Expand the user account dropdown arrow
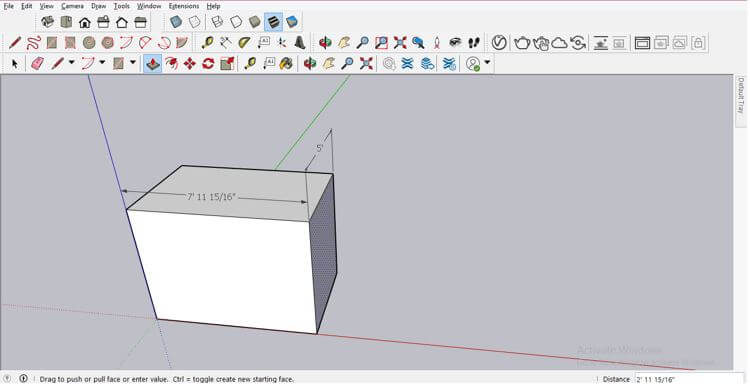This screenshot has height=386, width=750. pyautogui.click(x=487, y=62)
